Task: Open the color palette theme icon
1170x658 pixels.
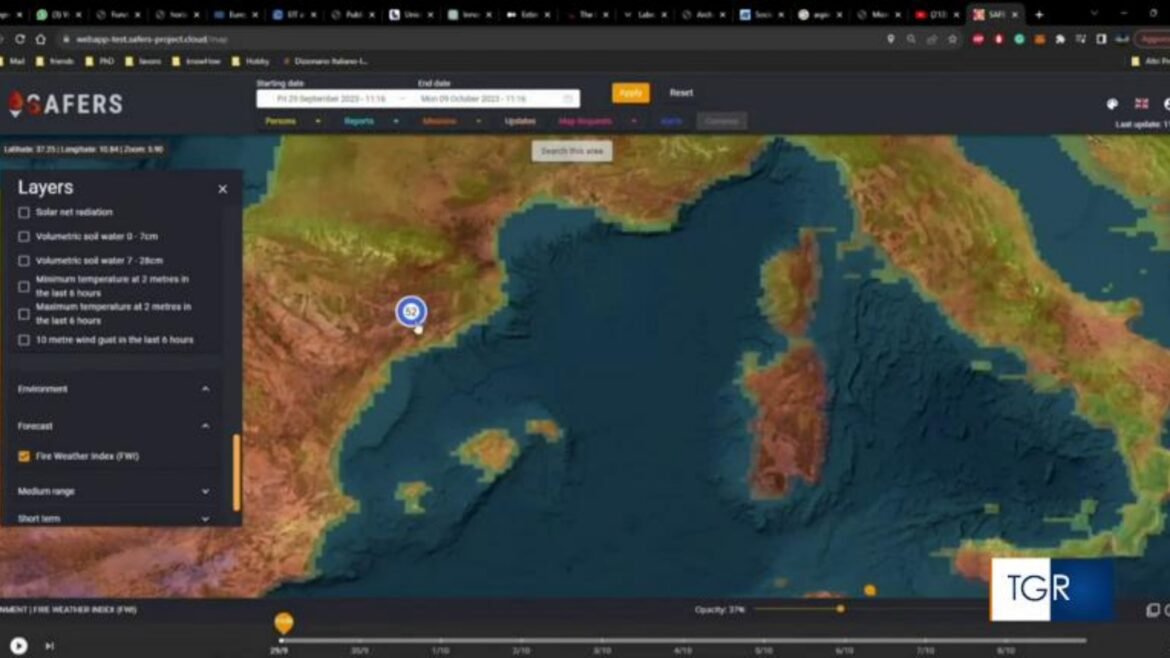Action: (x=1112, y=104)
